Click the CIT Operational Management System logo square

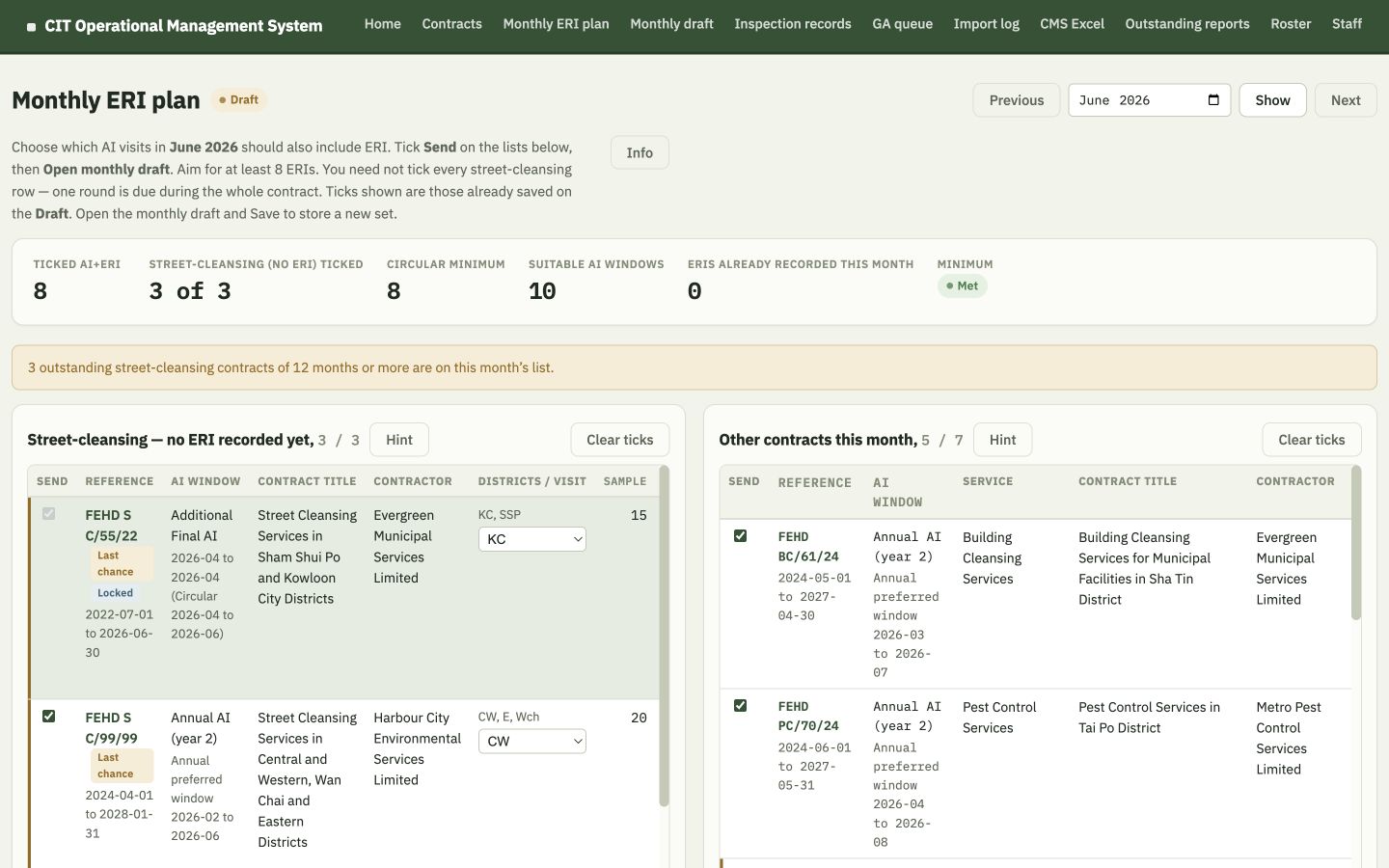(x=31, y=27)
